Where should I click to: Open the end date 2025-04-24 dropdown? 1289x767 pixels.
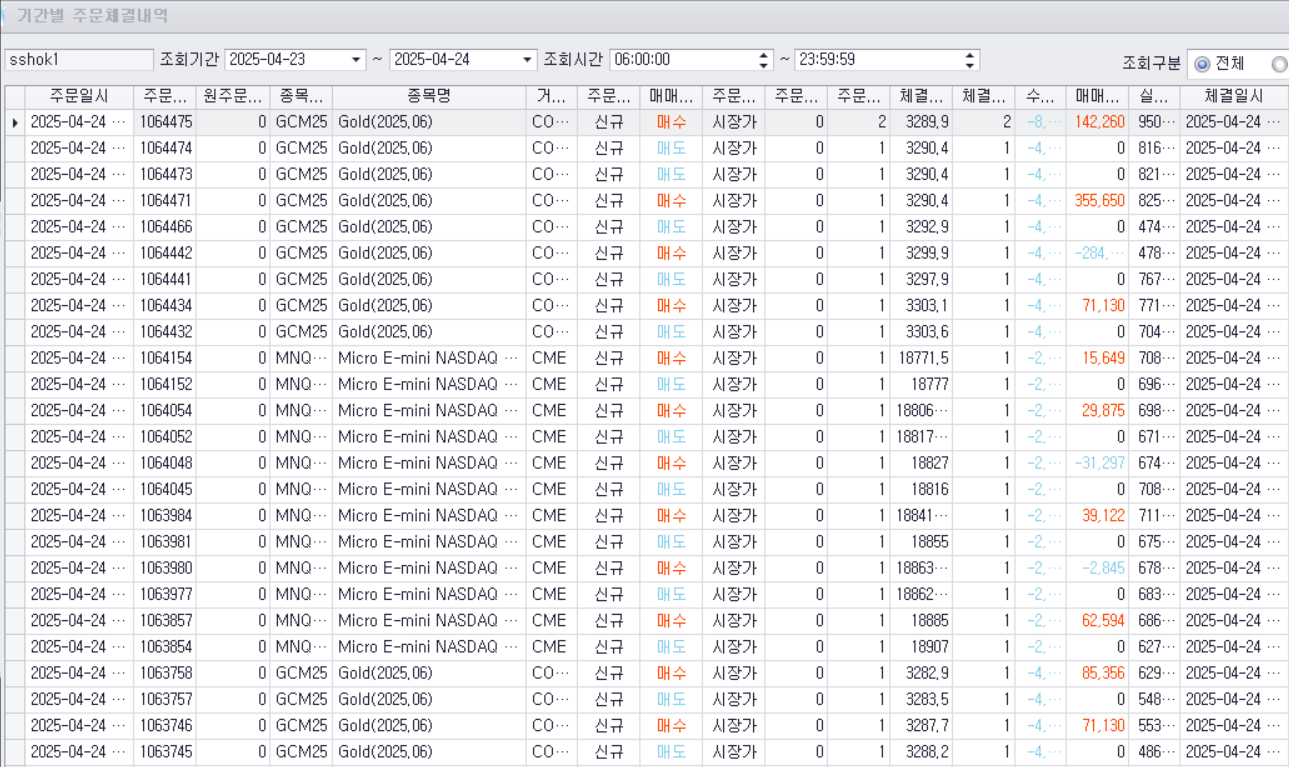pos(529,60)
